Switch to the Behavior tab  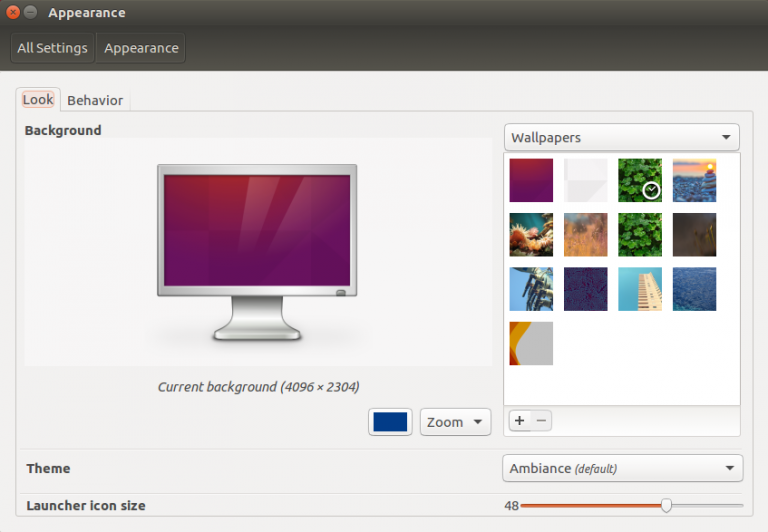[95, 100]
